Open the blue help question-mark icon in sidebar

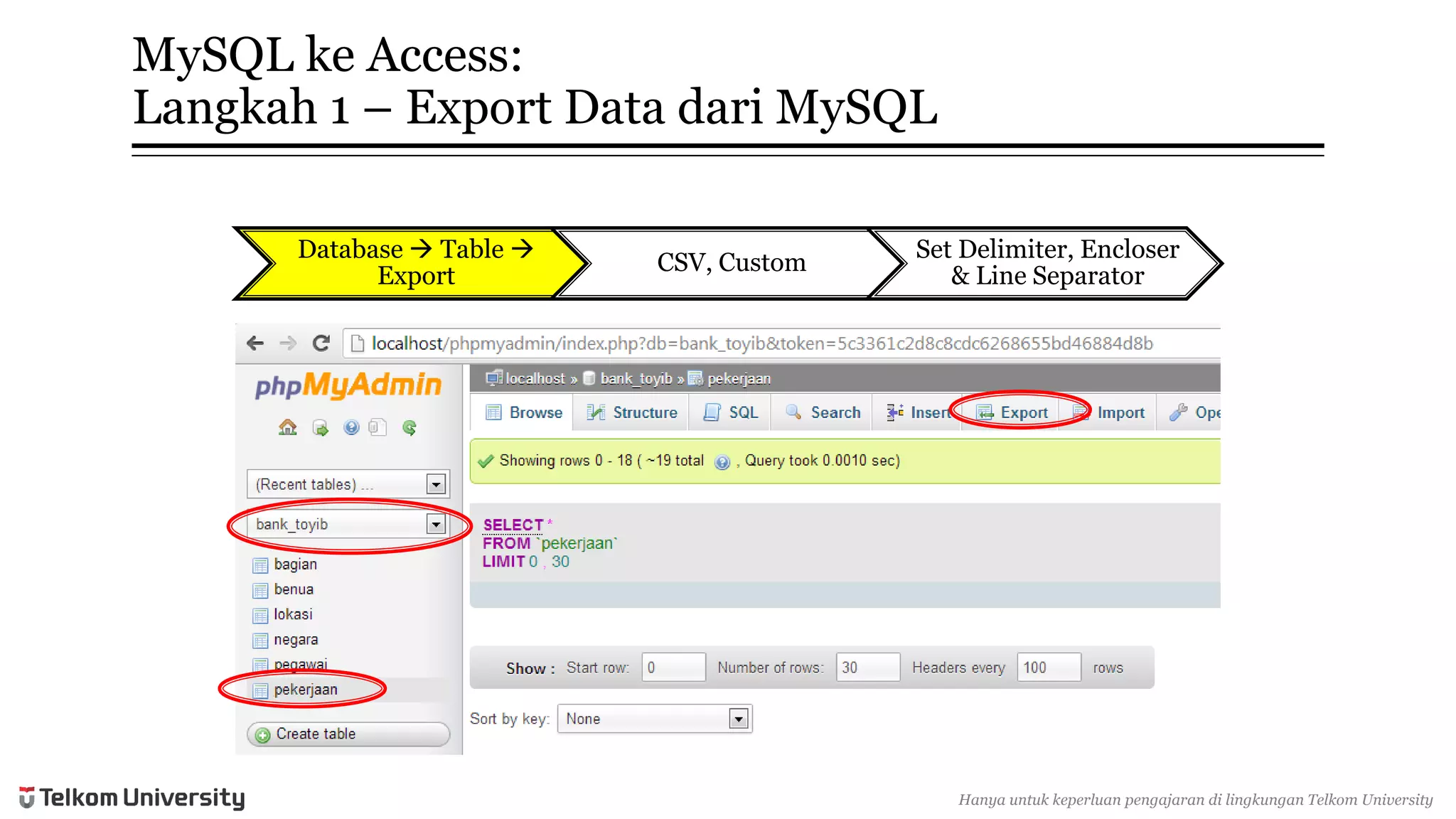point(351,427)
